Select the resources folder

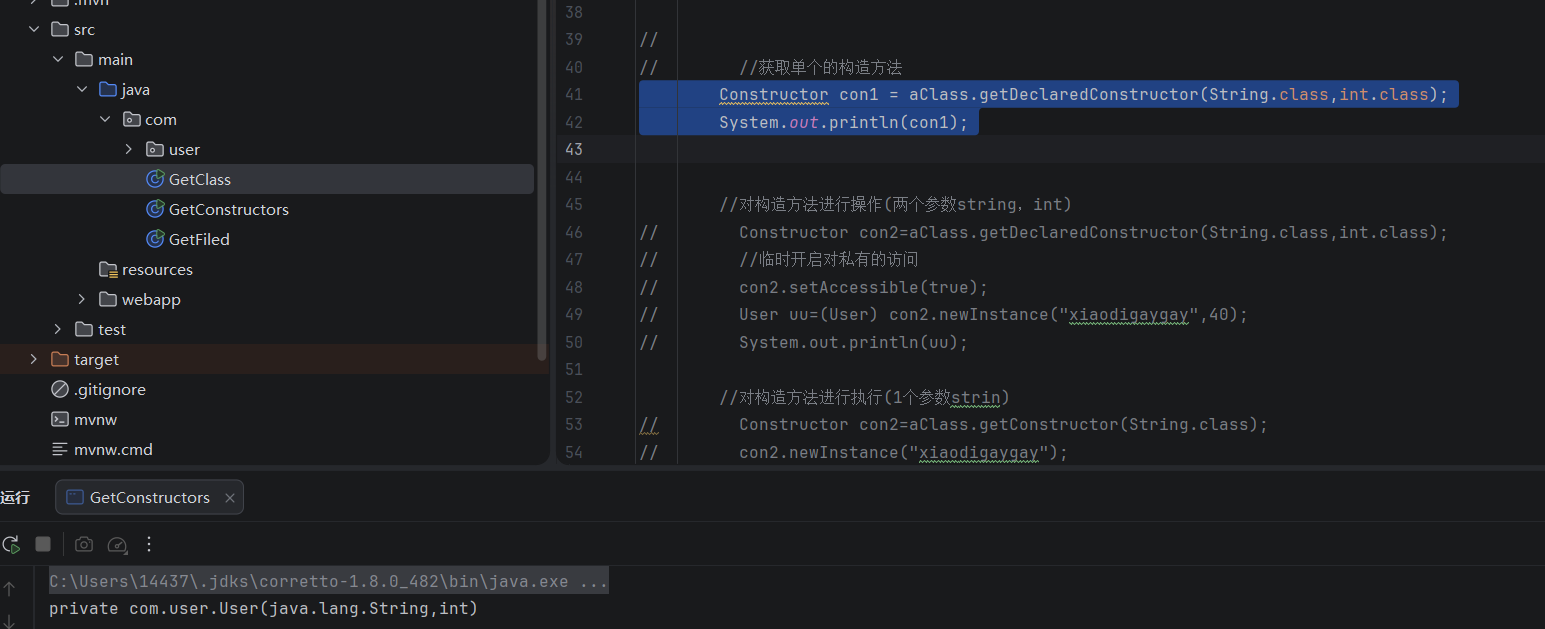pyautogui.click(x=157, y=270)
